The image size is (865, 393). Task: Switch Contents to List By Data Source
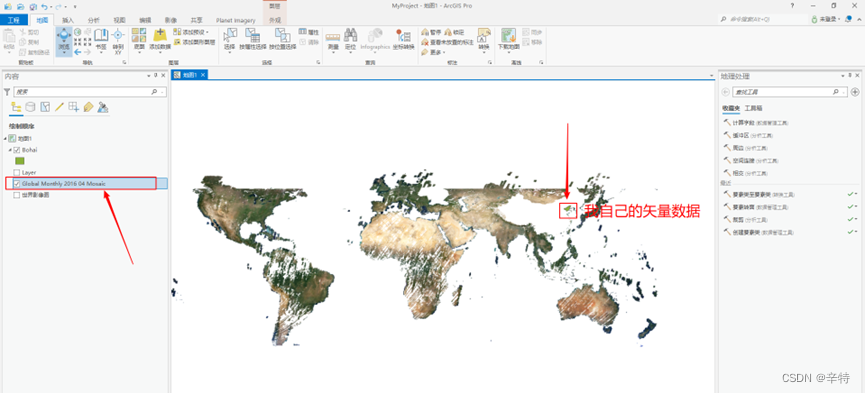(30, 107)
